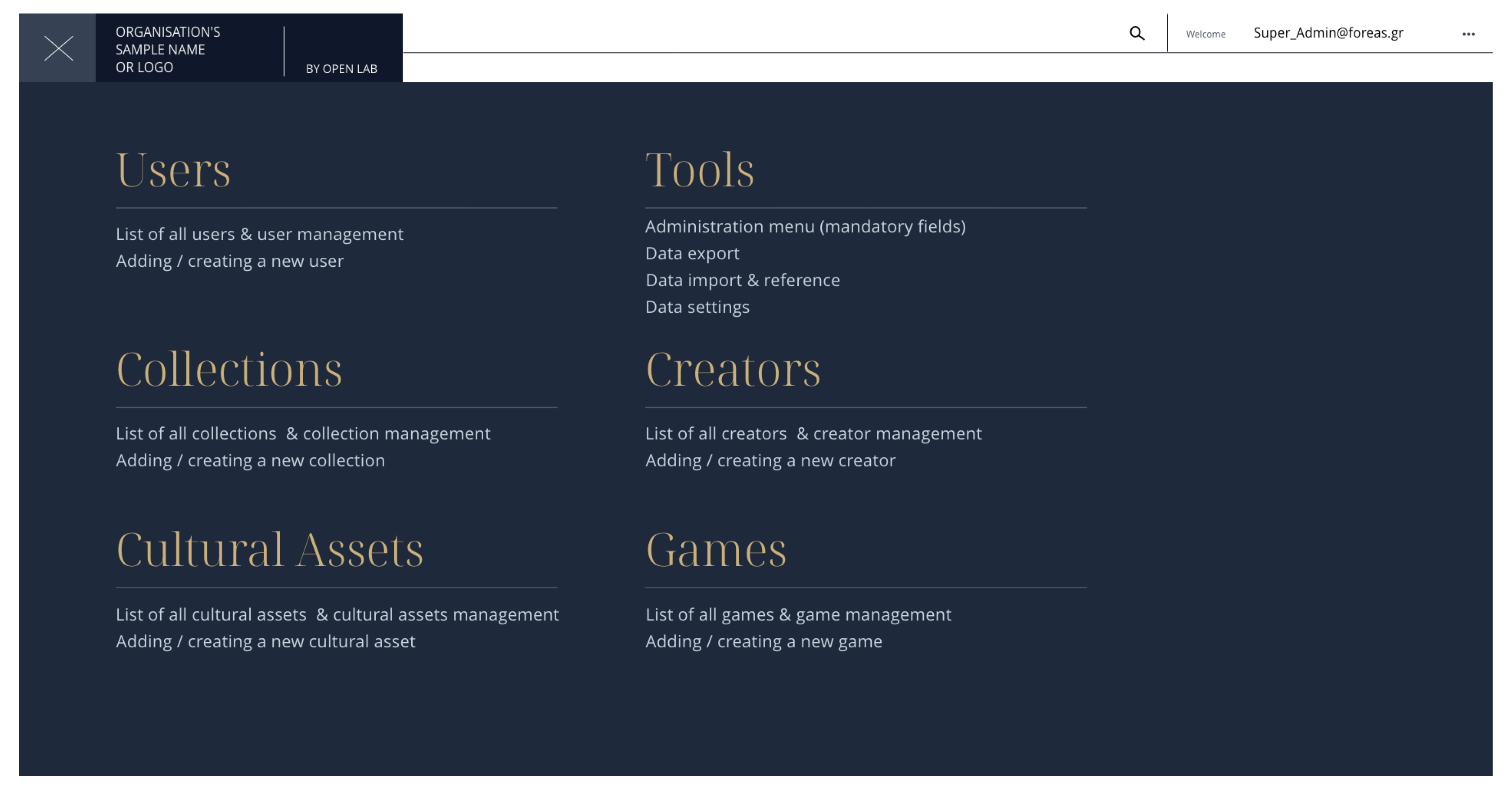Select Adding / creating a new user
Image resolution: width=1512 pixels, height=788 pixels.
[229, 261]
